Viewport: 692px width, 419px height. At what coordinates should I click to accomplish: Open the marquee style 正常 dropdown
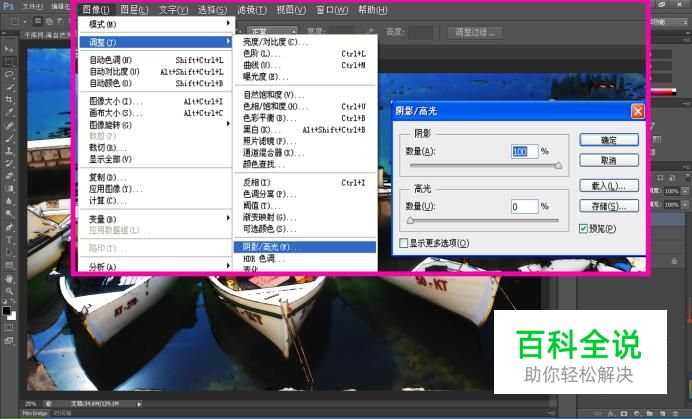point(272,32)
